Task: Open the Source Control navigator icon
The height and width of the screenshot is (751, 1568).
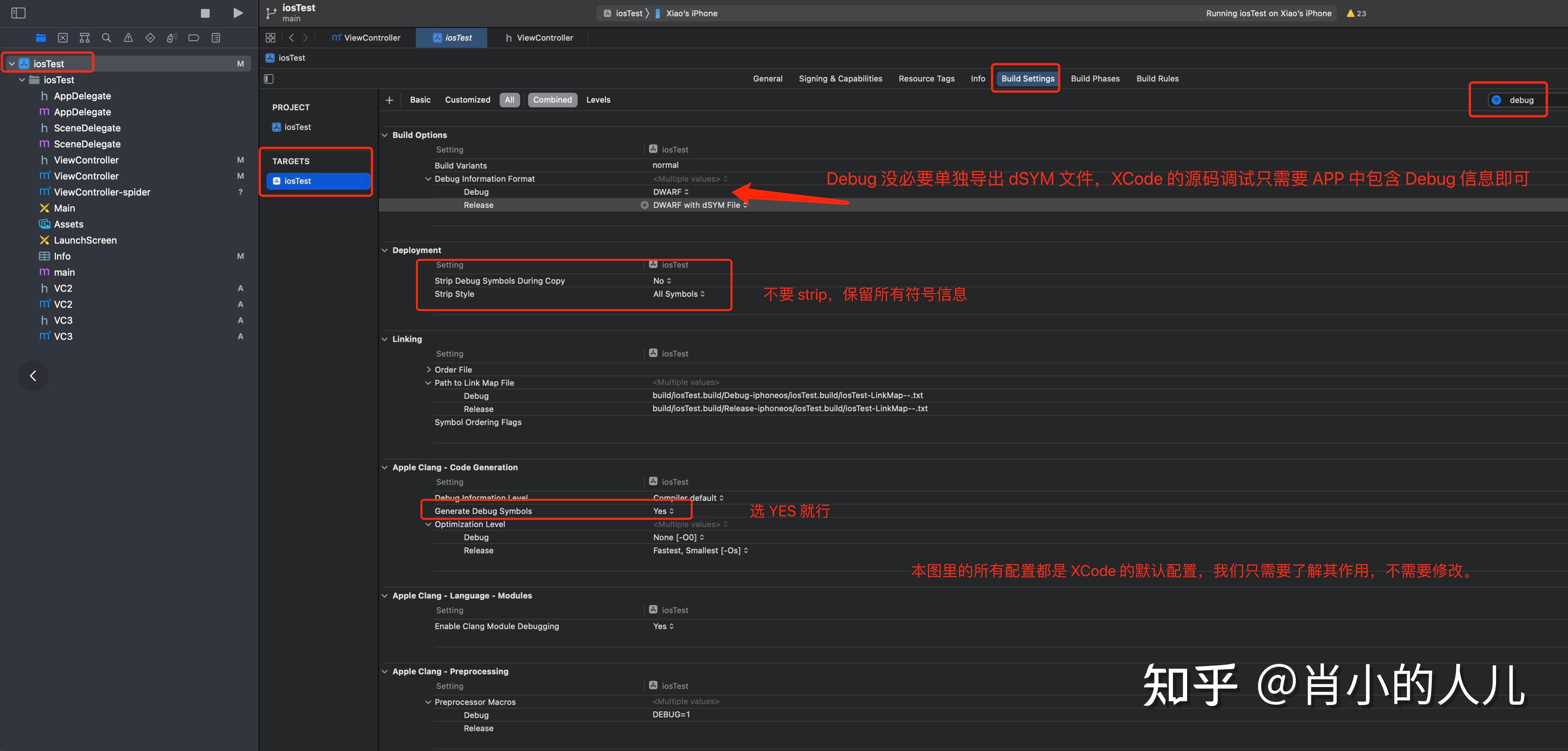Action: [x=63, y=38]
